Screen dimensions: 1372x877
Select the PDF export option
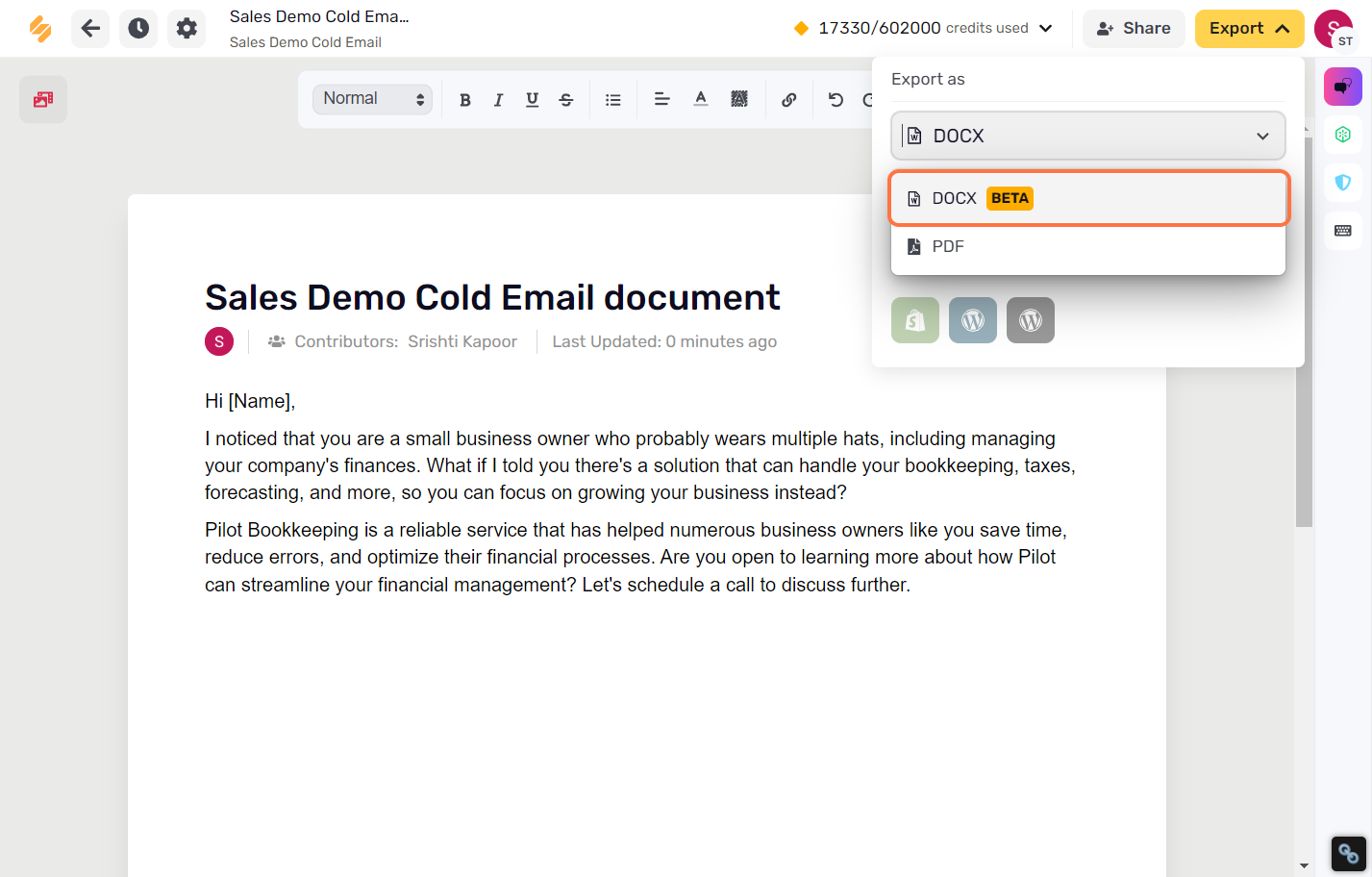click(1088, 247)
